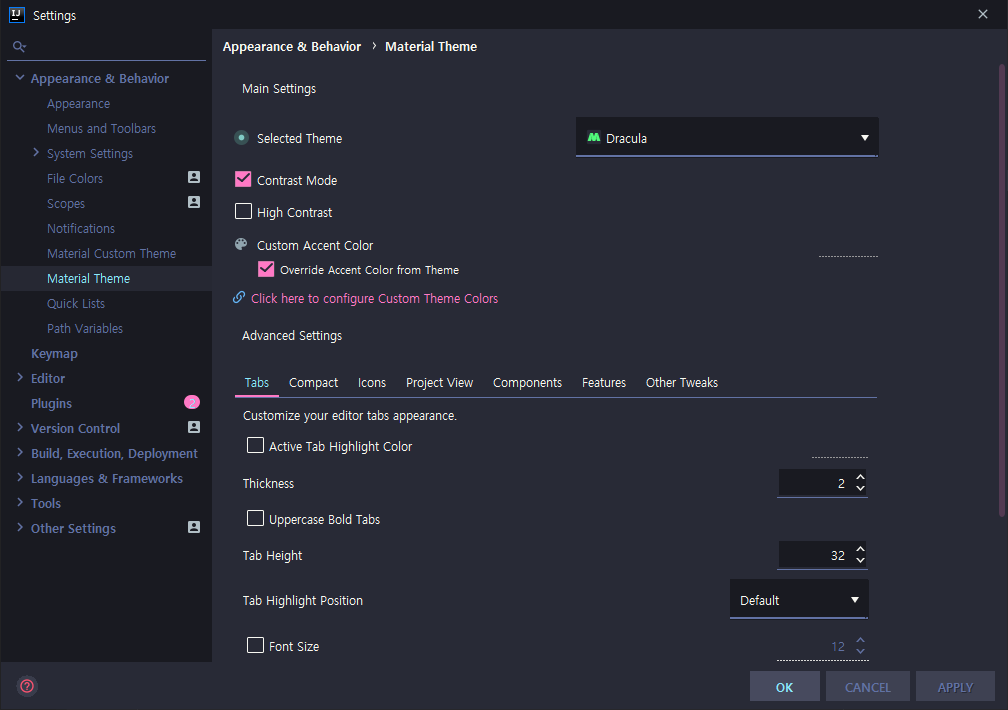The height and width of the screenshot is (710, 1008).
Task: Click the search magnifier icon in the sidebar
Action: coord(19,46)
